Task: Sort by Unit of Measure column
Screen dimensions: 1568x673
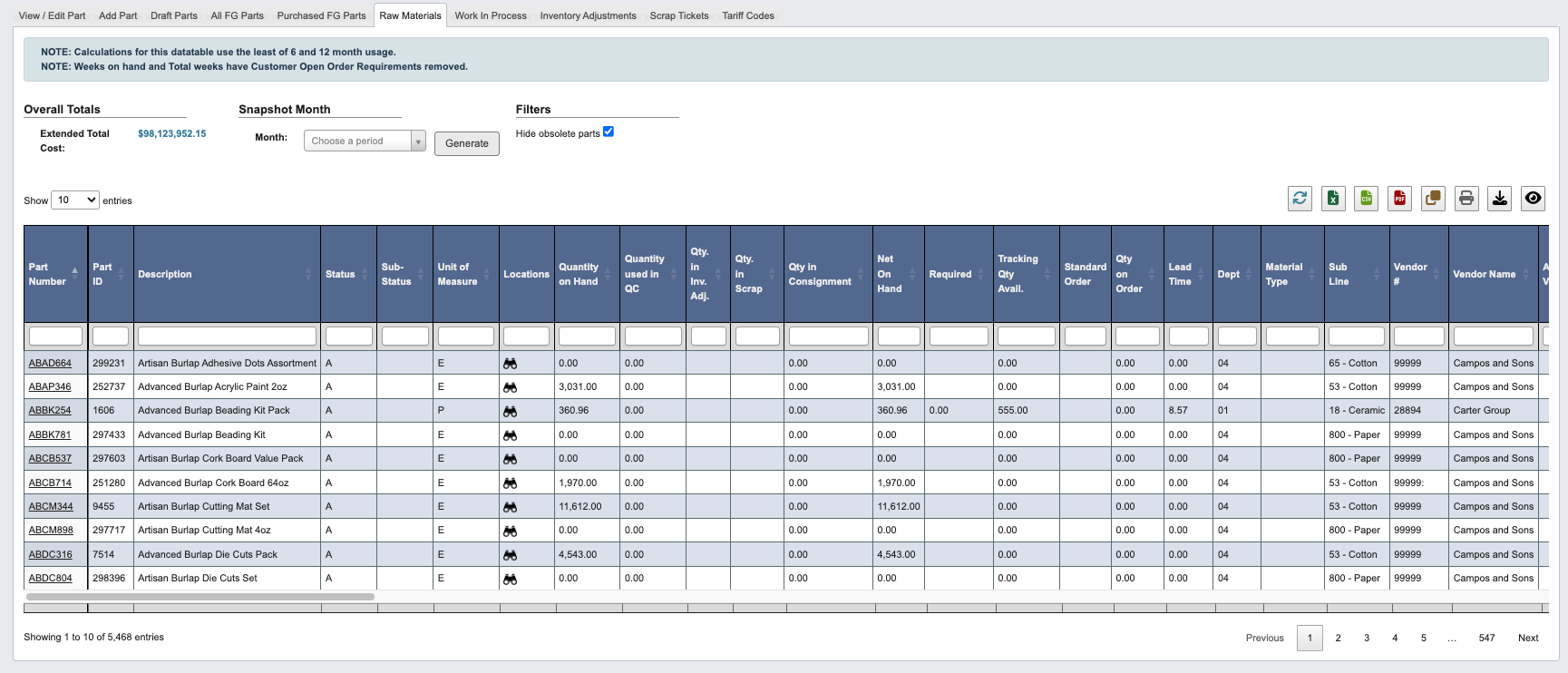Action: coord(465,274)
